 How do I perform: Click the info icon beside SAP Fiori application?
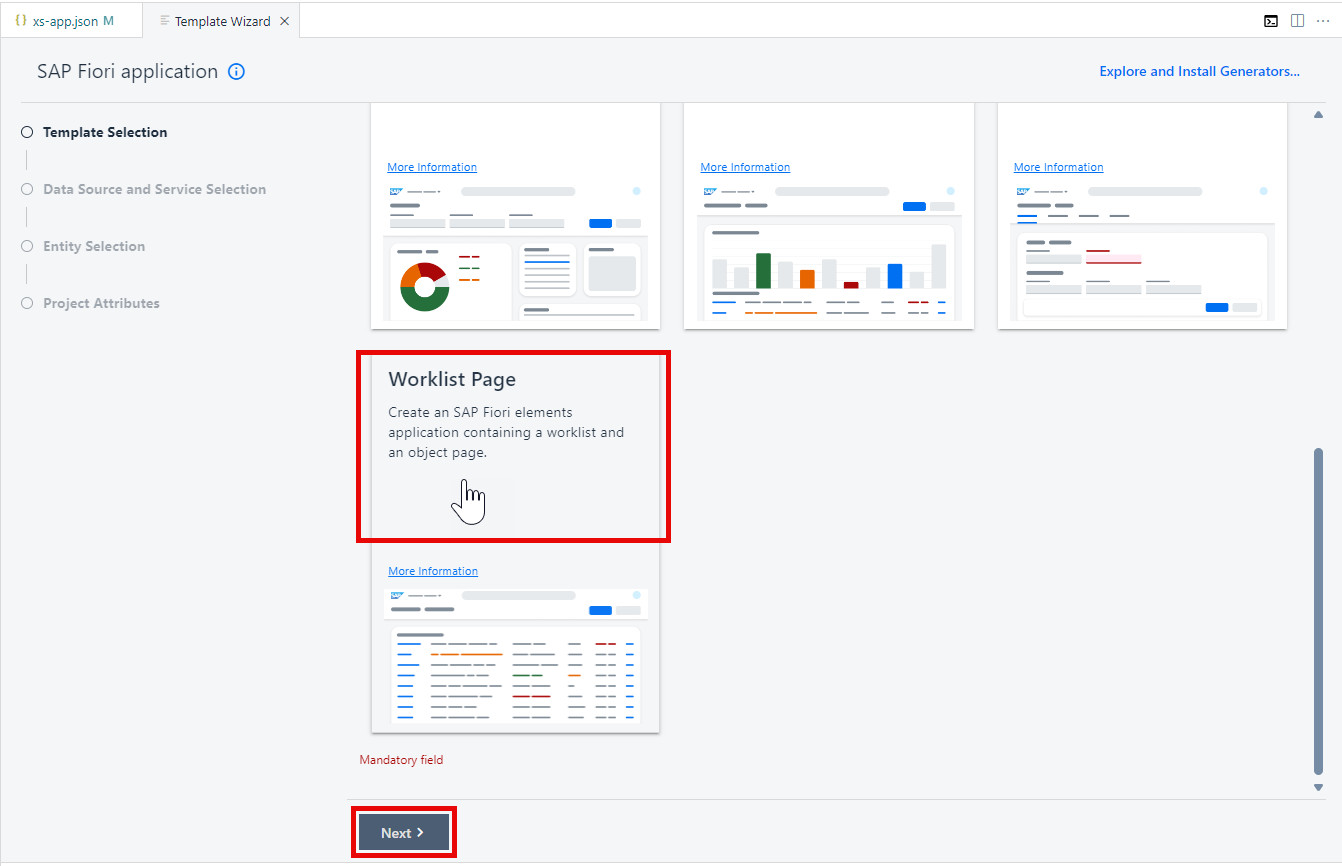[x=236, y=72]
